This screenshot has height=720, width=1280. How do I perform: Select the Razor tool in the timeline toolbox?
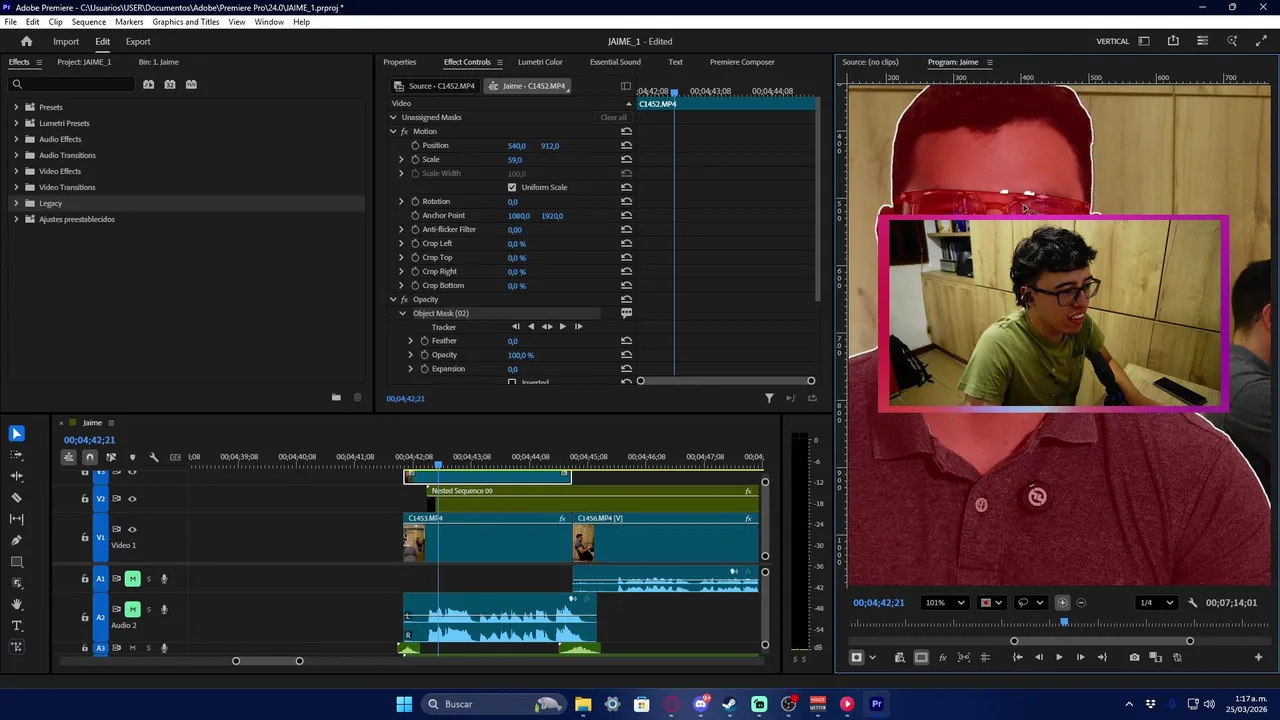16,497
